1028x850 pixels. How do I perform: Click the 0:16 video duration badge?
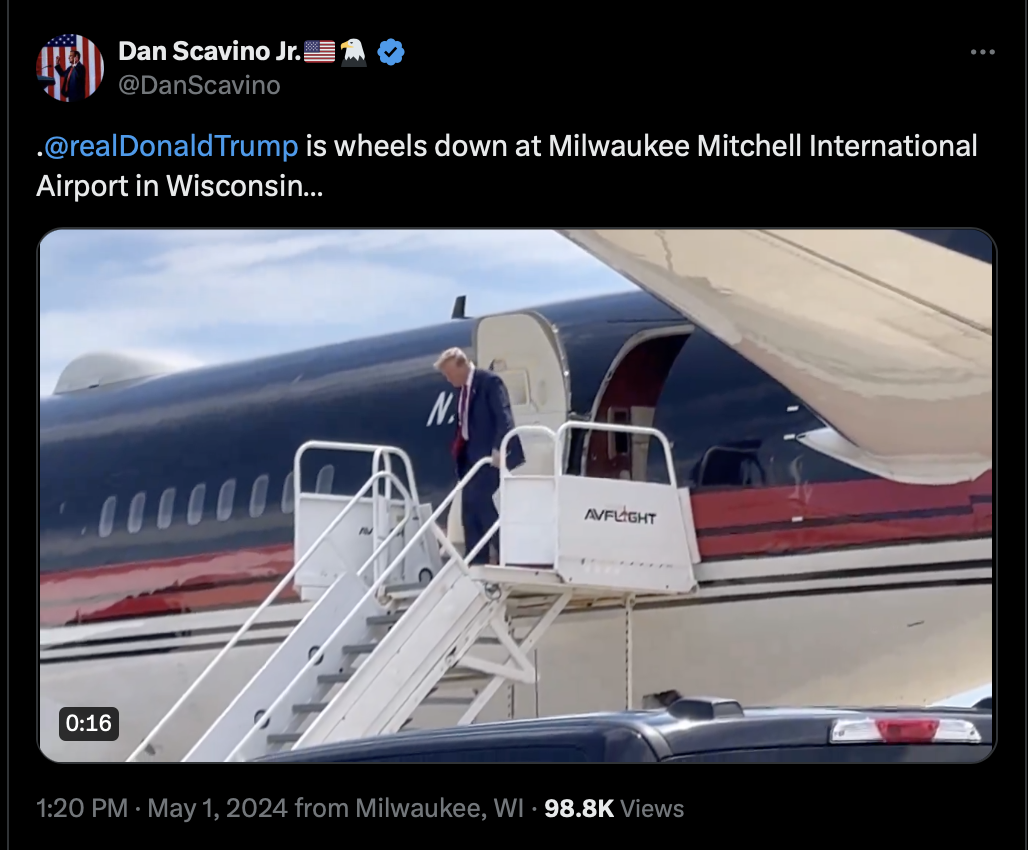click(89, 723)
